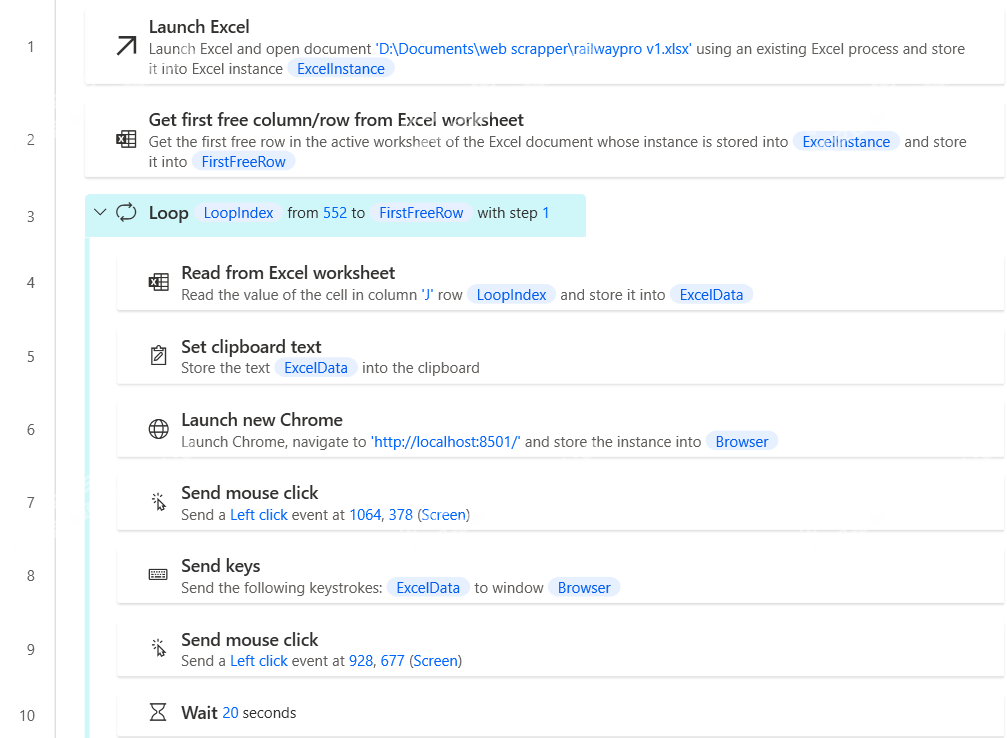Click ExcelData variable in Set clipboard text
This screenshot has height=738, width=1007.
[x=315, y=368]
